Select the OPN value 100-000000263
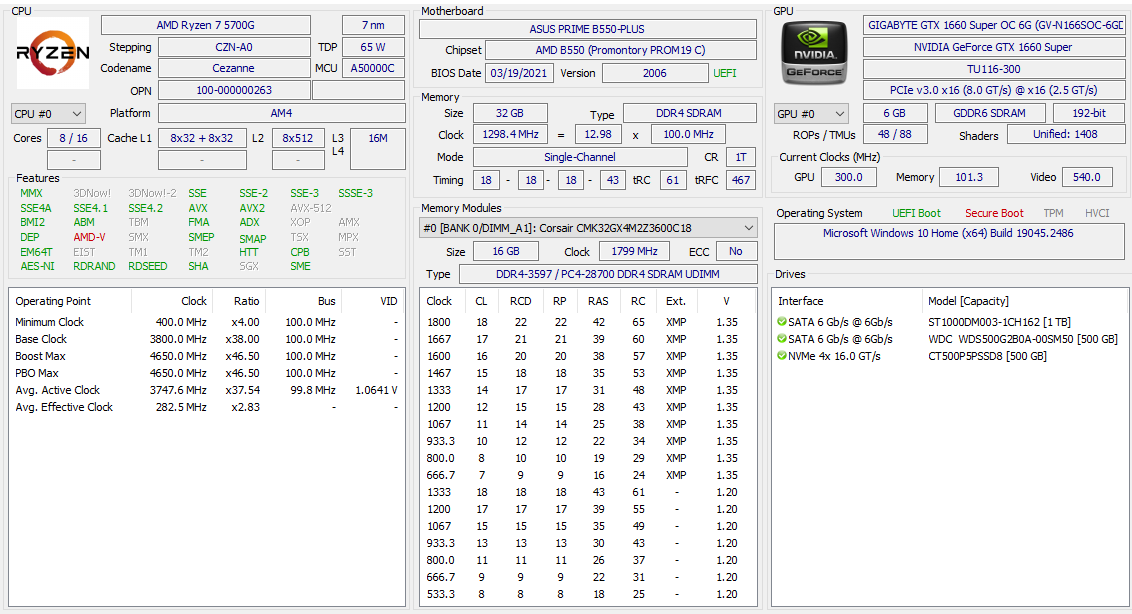This screenshot has width=1132, height=614. coord(234,90)
